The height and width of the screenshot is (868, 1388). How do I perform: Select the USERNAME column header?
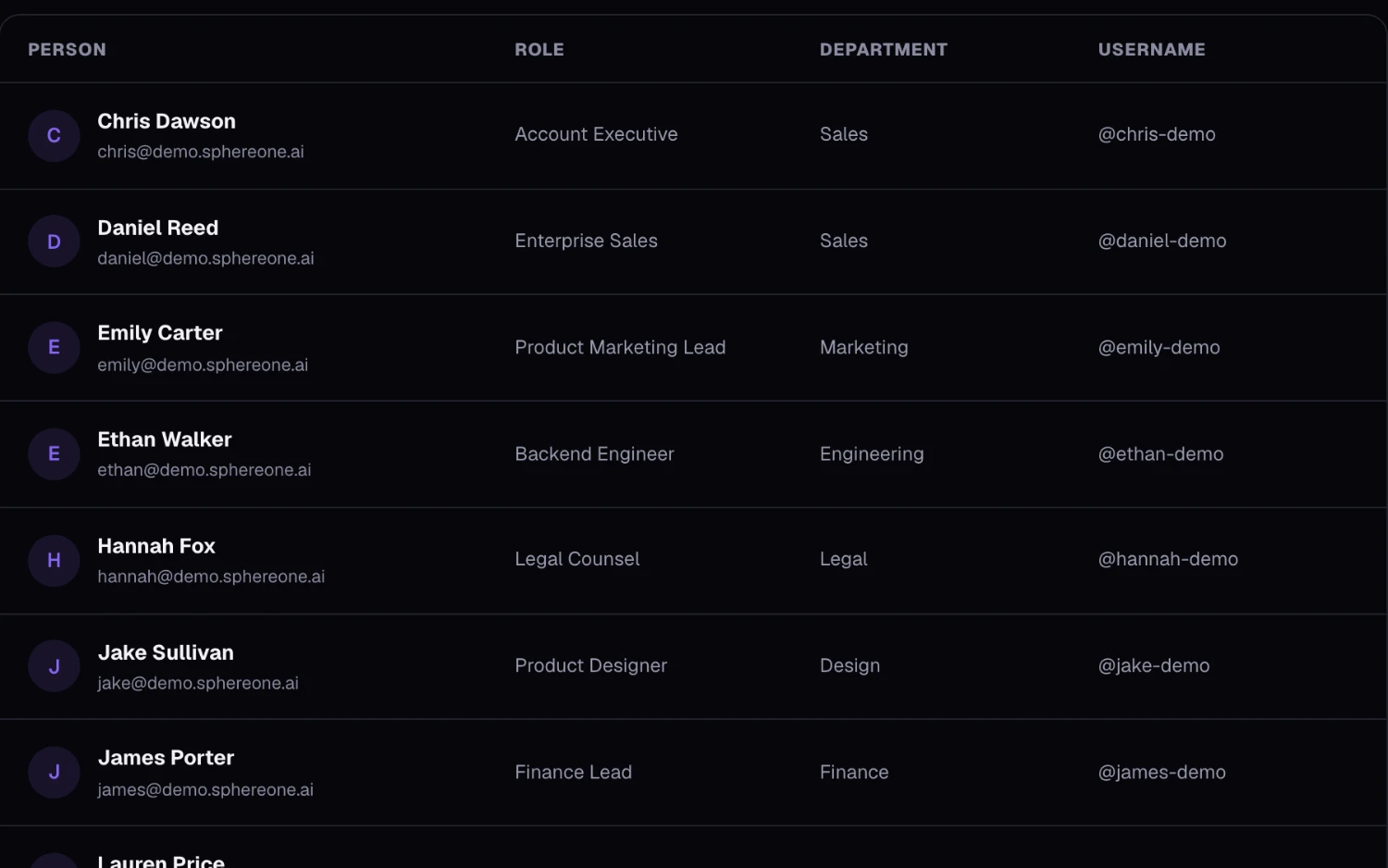pyautogui.click(x=1152, y=50)
